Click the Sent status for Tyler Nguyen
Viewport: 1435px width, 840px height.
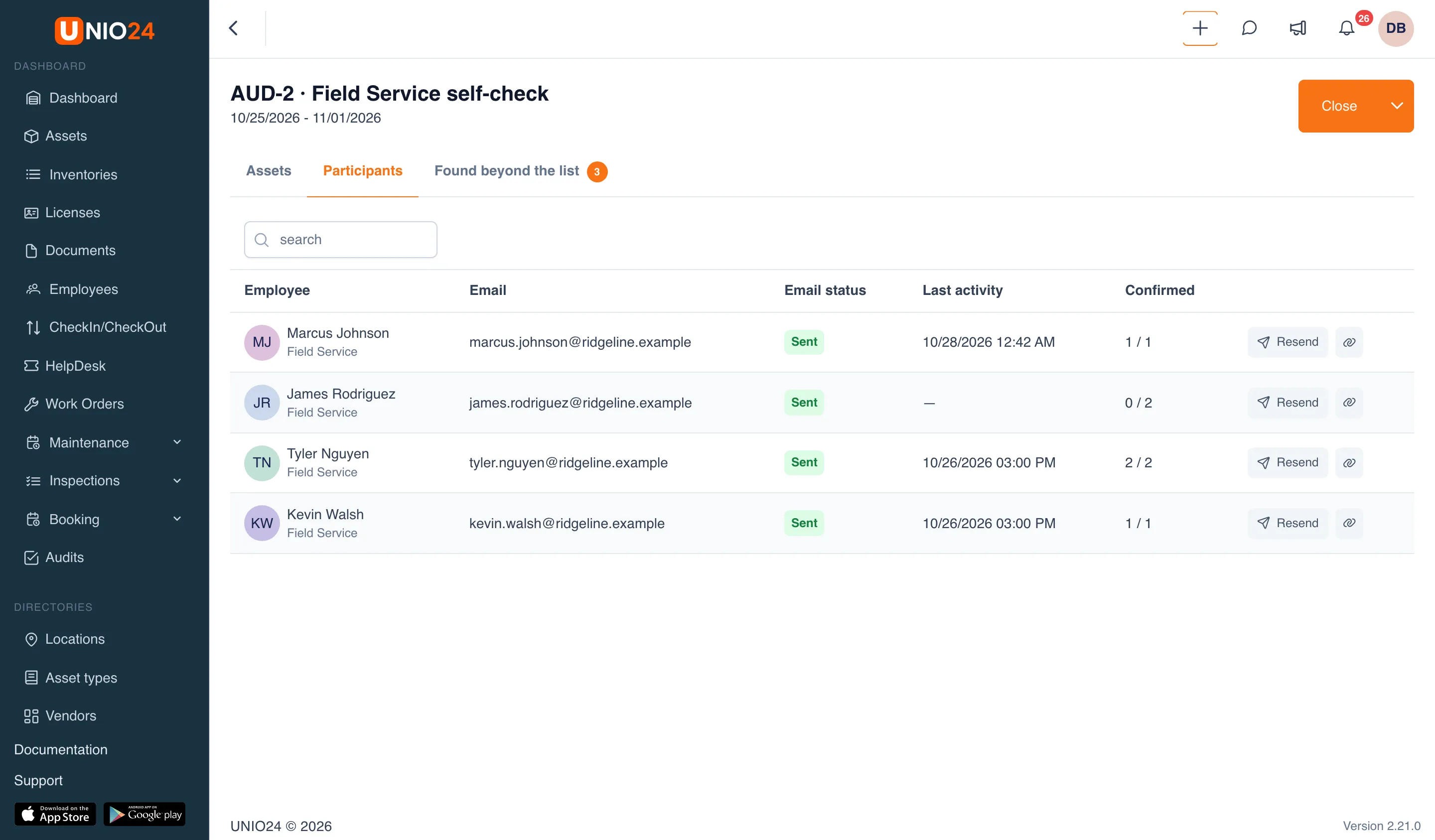click(804, 462)
